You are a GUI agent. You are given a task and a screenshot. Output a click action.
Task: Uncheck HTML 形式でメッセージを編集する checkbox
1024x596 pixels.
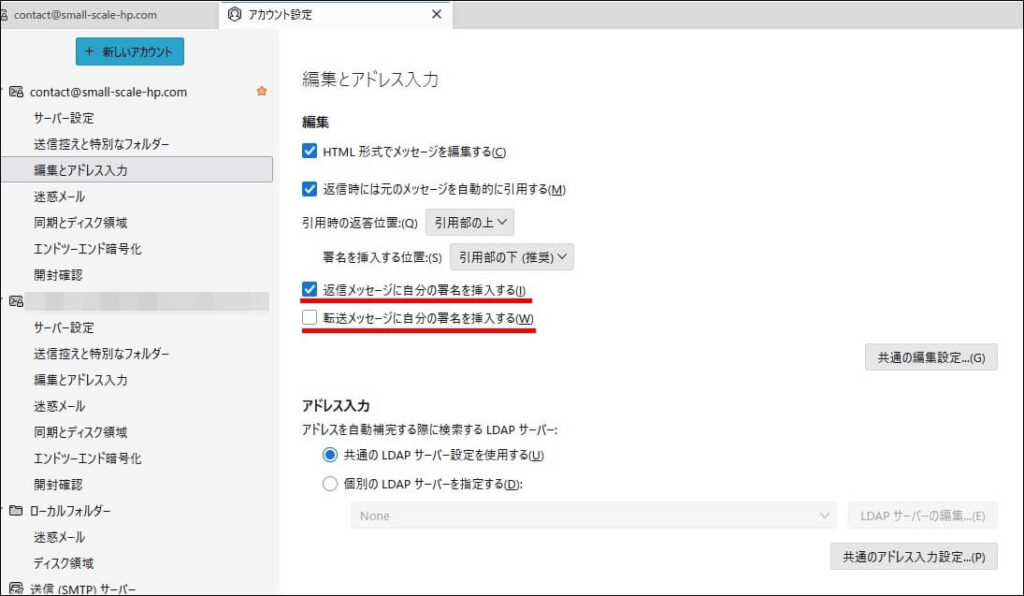point(310,152)
